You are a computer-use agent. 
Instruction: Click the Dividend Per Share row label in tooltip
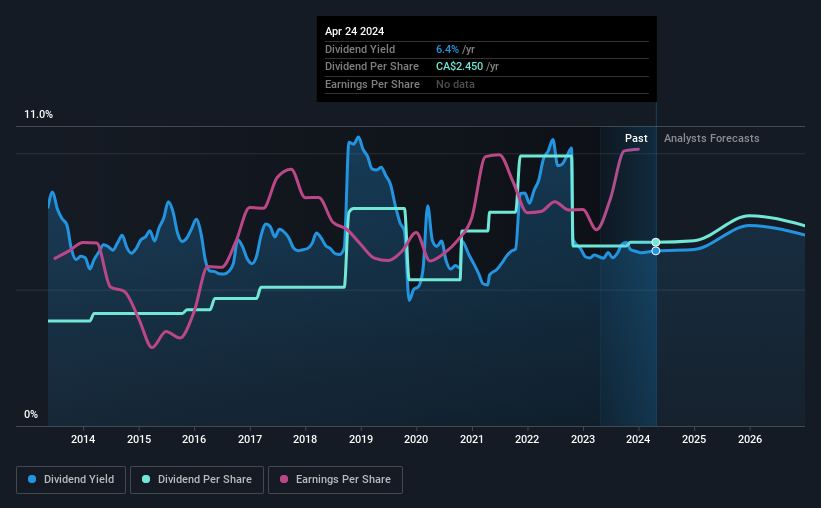[x=372, y=67]
